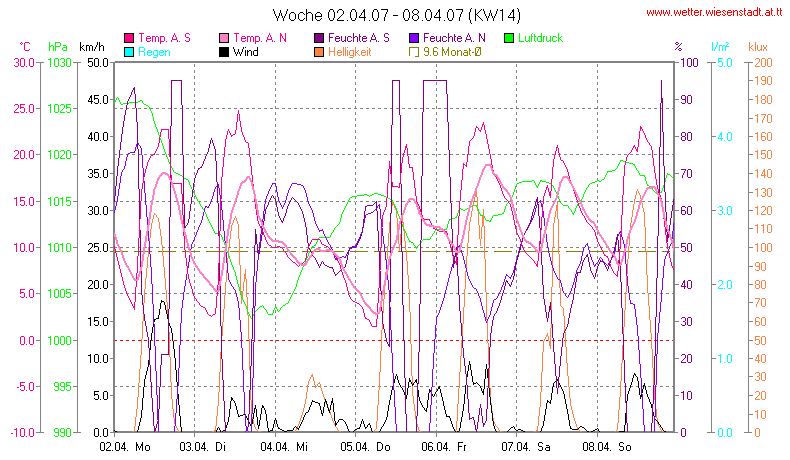790x460 pixels.
Task: Click the legend label 'Temp. A. S'
Action: coord(164,38)
